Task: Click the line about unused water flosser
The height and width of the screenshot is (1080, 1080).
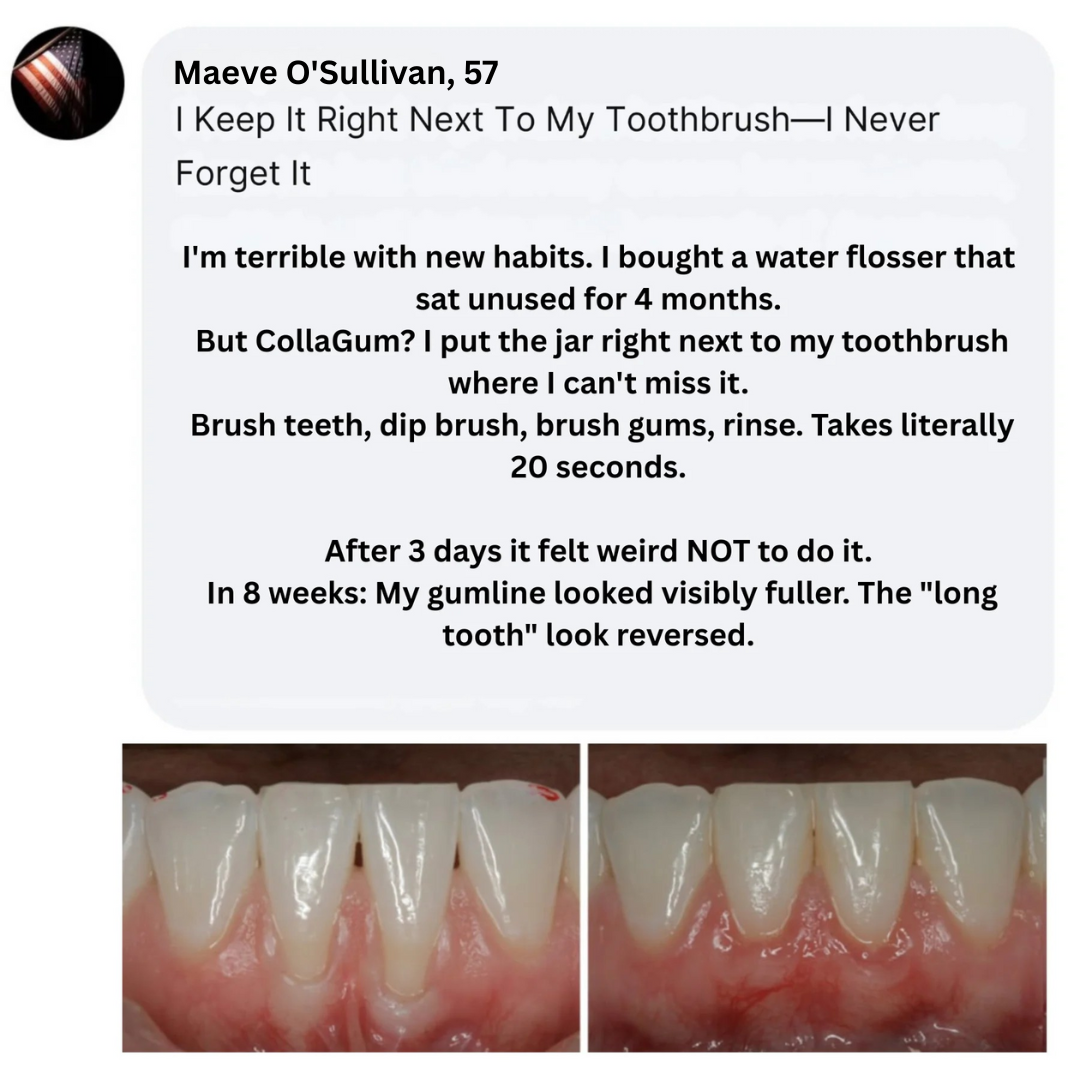Action: 598,258
